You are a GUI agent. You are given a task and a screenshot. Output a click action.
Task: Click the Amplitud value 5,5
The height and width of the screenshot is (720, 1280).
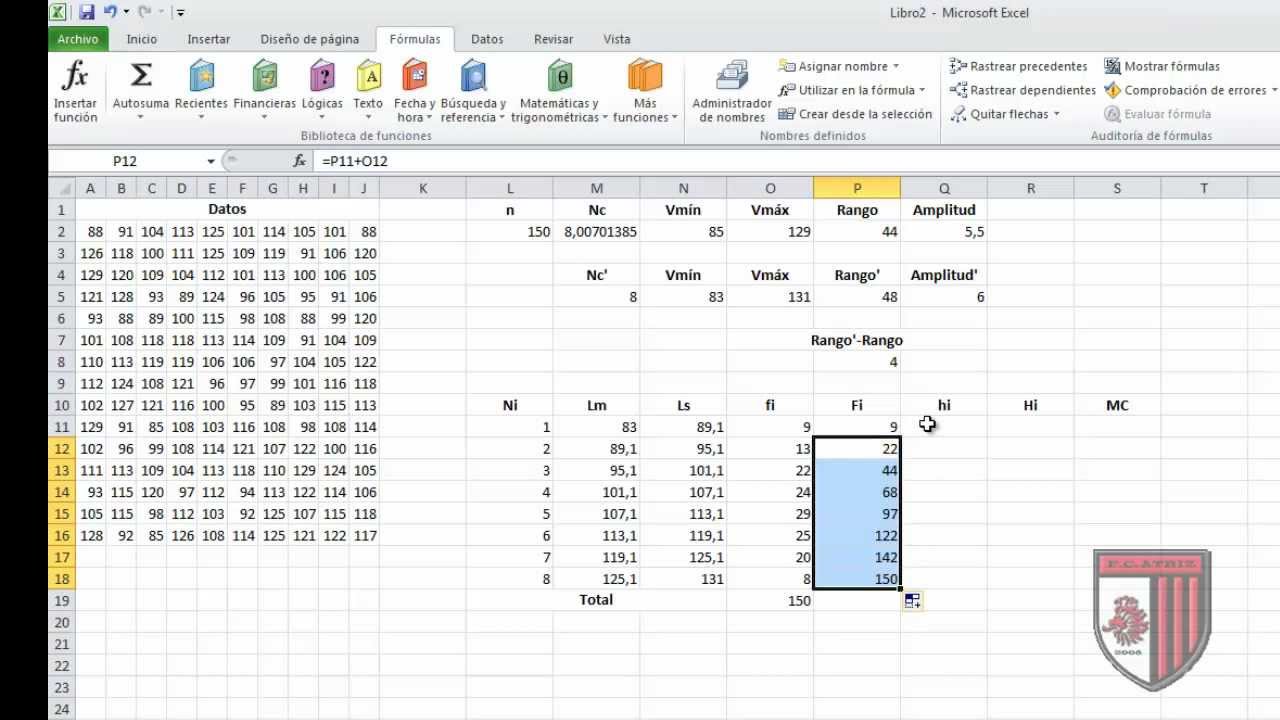(x=944, y=232)
